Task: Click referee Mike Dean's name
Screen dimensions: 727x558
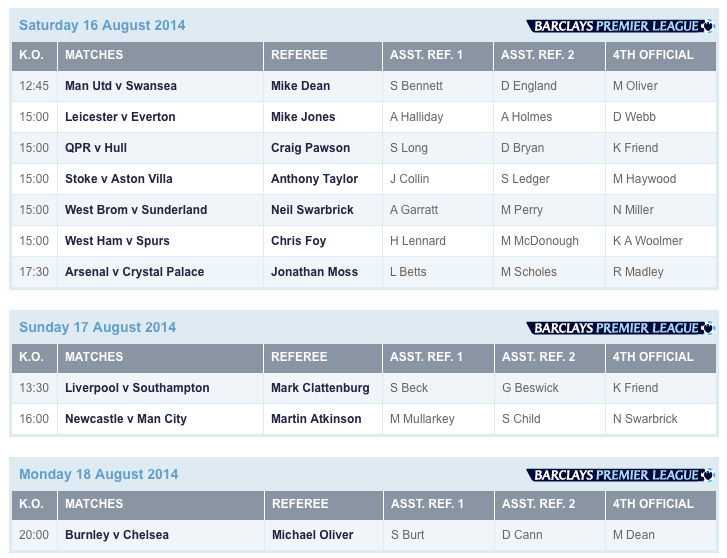Action: coord(300,86)
